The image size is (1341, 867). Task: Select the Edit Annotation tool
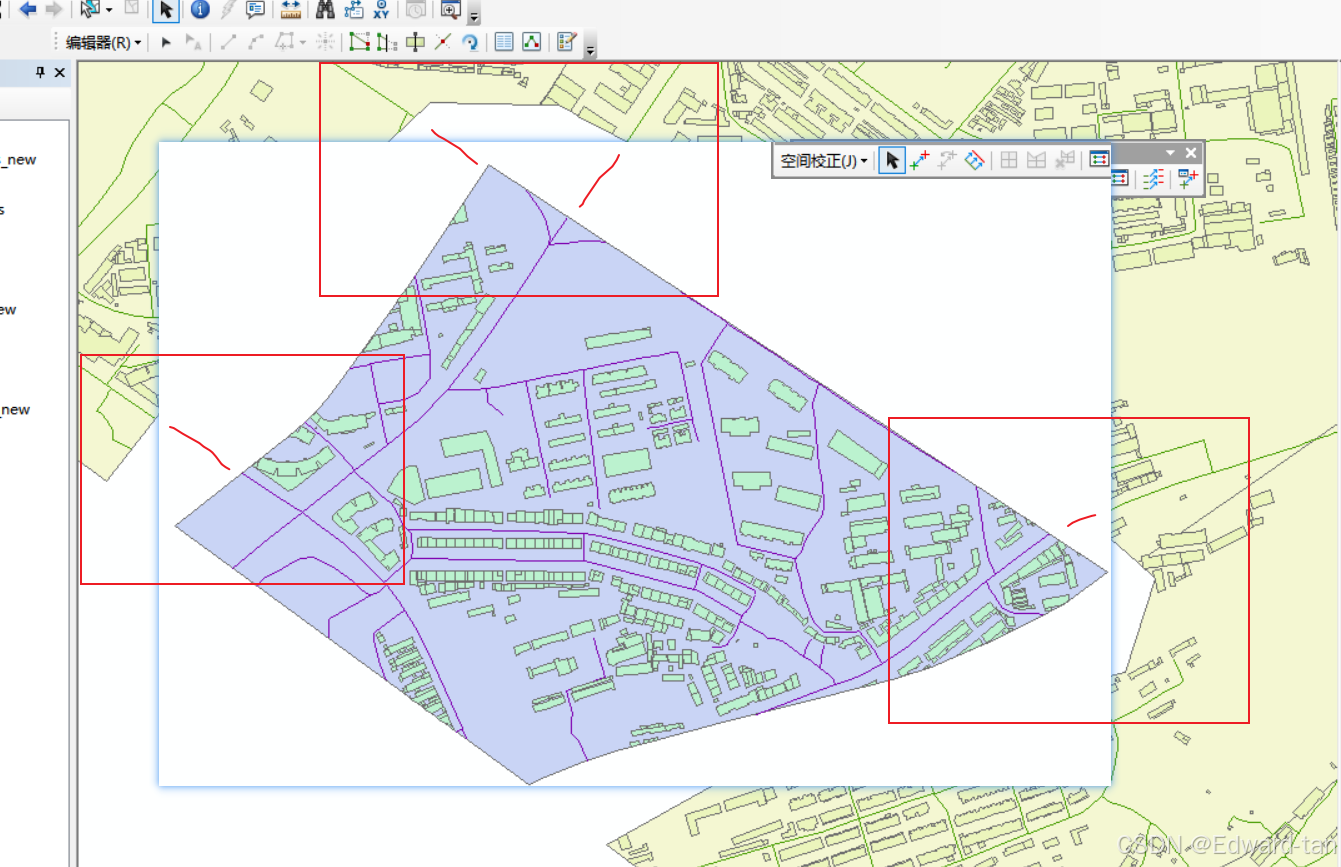(193, 42)
